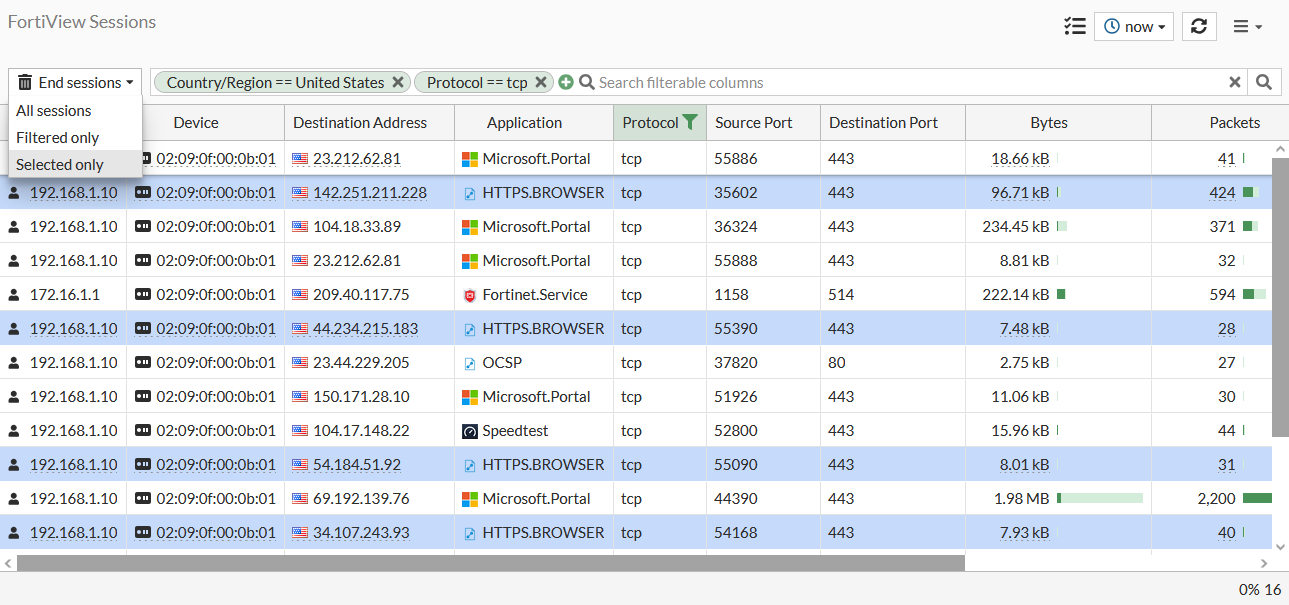Click the HTTPS.BROWSER icon on the 142.251.211.228 row
The width and height of the screenshot is (1289, 605).
tap(470, 192)
